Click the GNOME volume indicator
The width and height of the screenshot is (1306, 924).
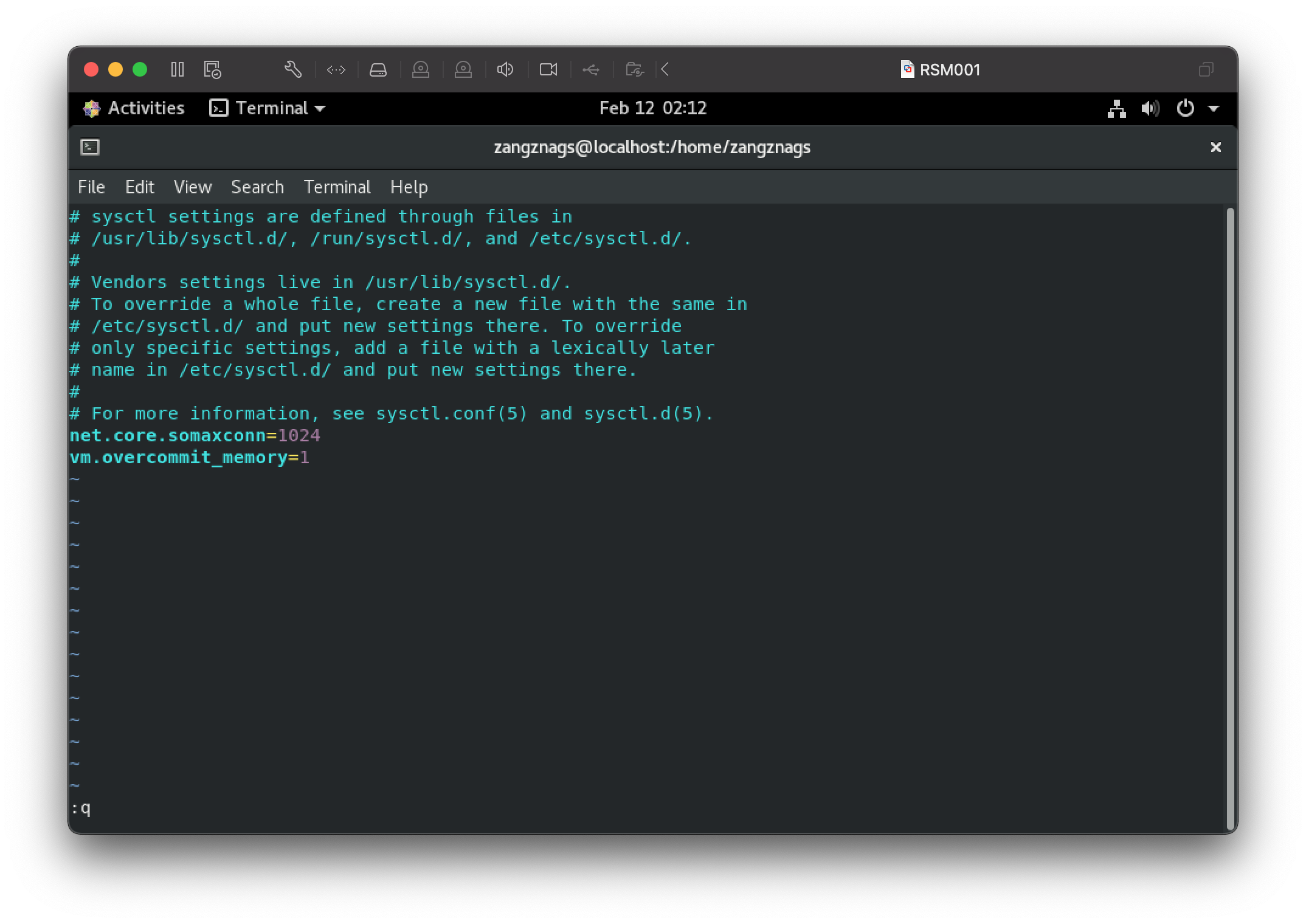click(x=1150, y=109)
